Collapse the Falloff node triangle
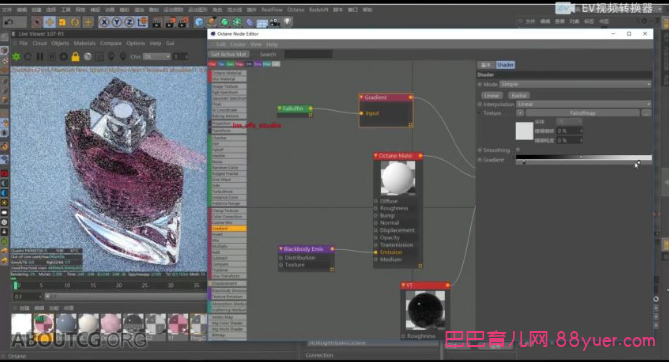Image resolution: width=669 pixels, height=362 pixels. 280,109
